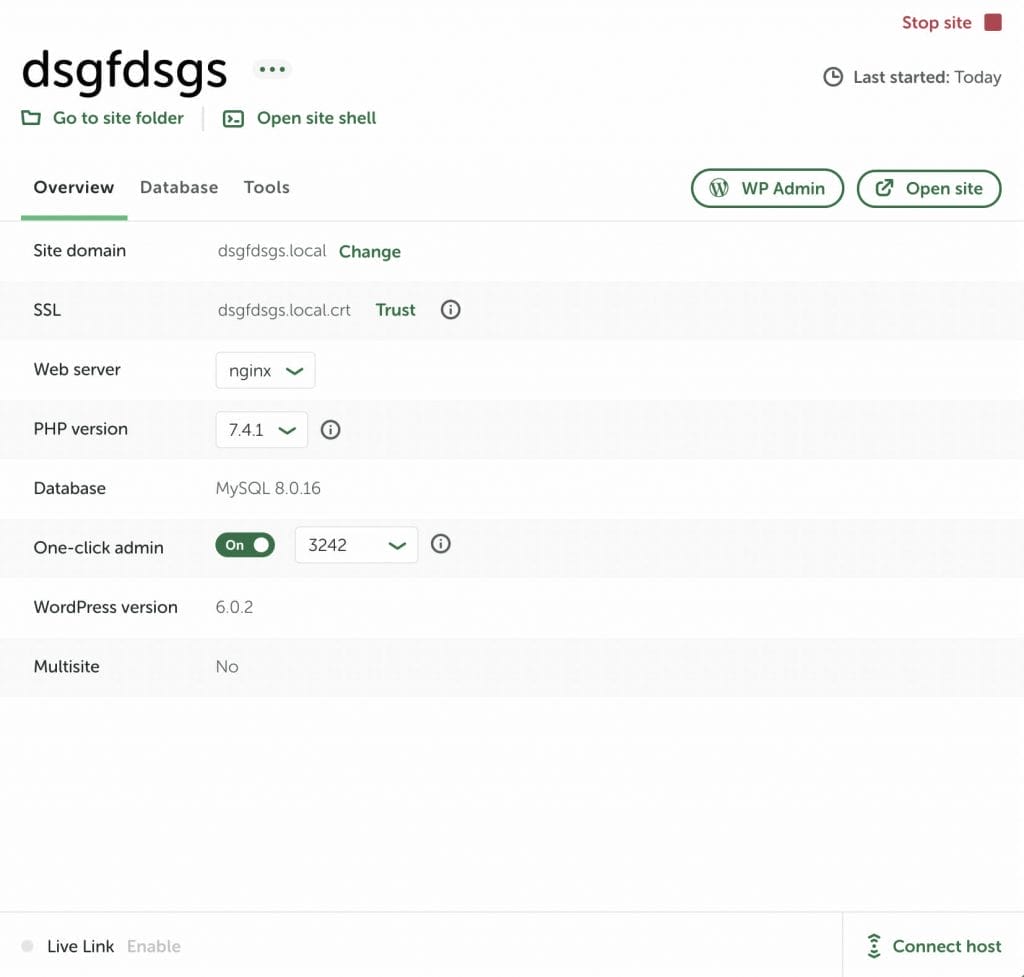Open the One-click admin user 3242 dropdown
Viewport: 1024px width, 977px height.
(356, 545)
